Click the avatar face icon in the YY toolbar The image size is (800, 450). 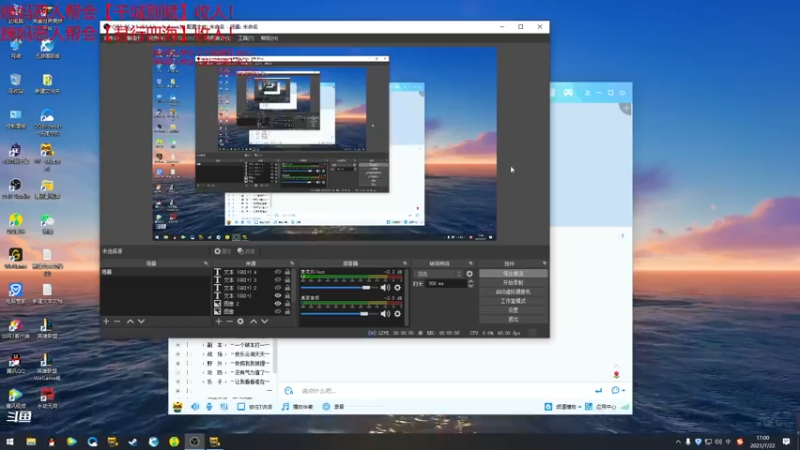point(178,407)
